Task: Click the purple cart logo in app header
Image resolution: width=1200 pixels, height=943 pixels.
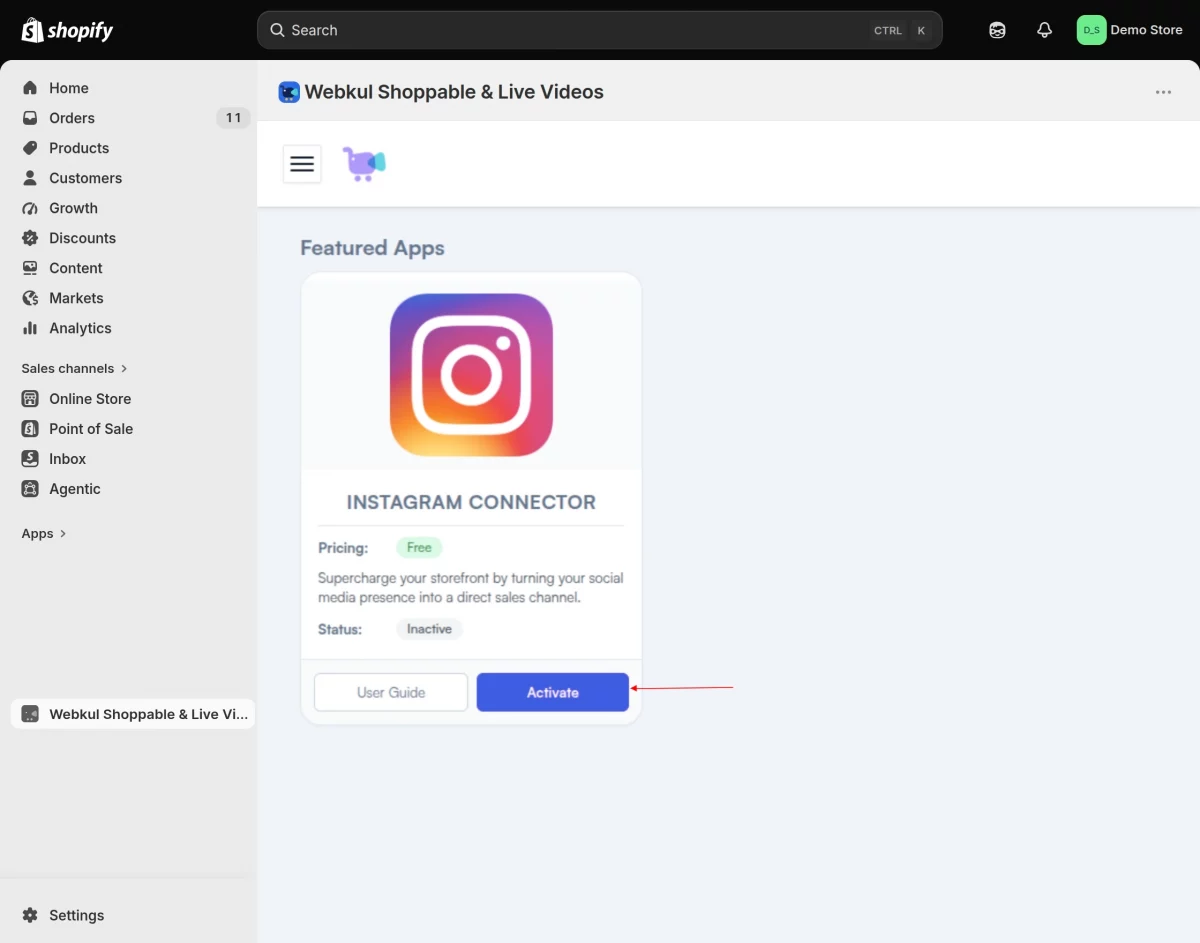Action: point(364,164)
